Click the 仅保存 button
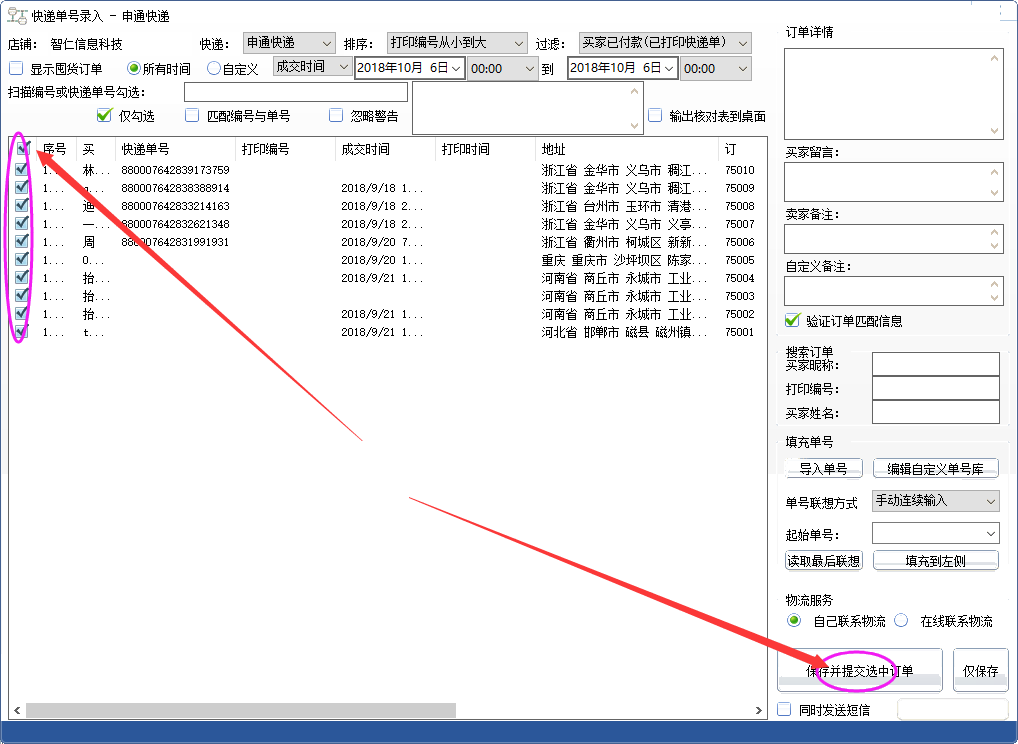1018x744 pixels. click(x=980, y=671)
